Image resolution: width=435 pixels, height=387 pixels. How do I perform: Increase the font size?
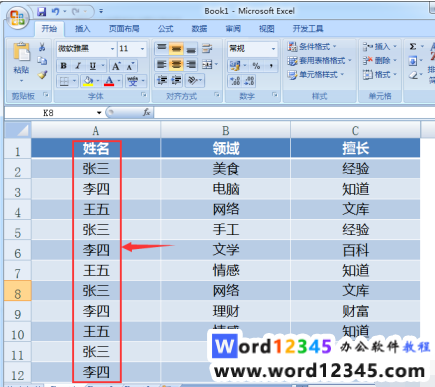(116, 66)
